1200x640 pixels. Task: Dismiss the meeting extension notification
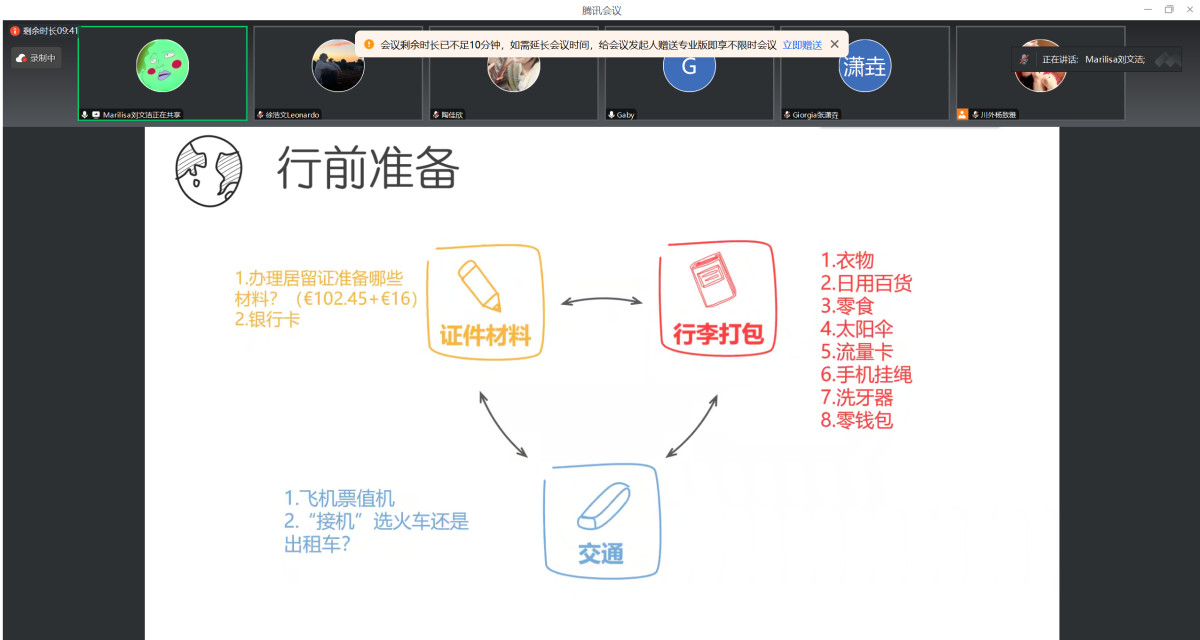pos(837,44)
